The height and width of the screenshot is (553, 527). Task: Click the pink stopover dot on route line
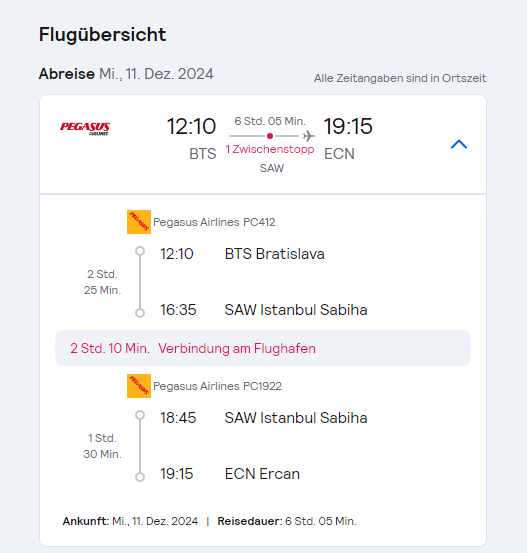point(270,136)
